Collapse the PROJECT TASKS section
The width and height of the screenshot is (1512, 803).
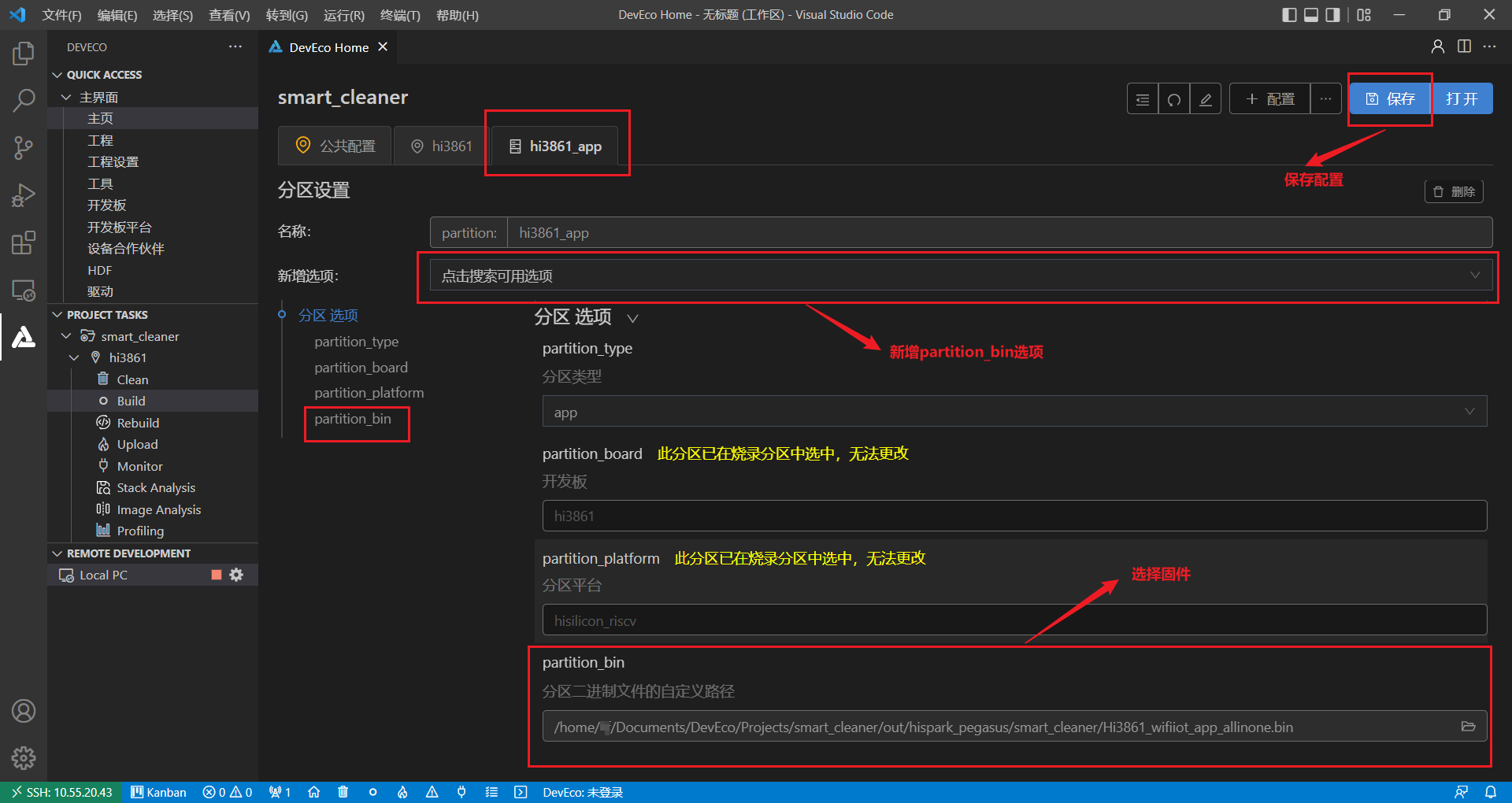[57, 315]
